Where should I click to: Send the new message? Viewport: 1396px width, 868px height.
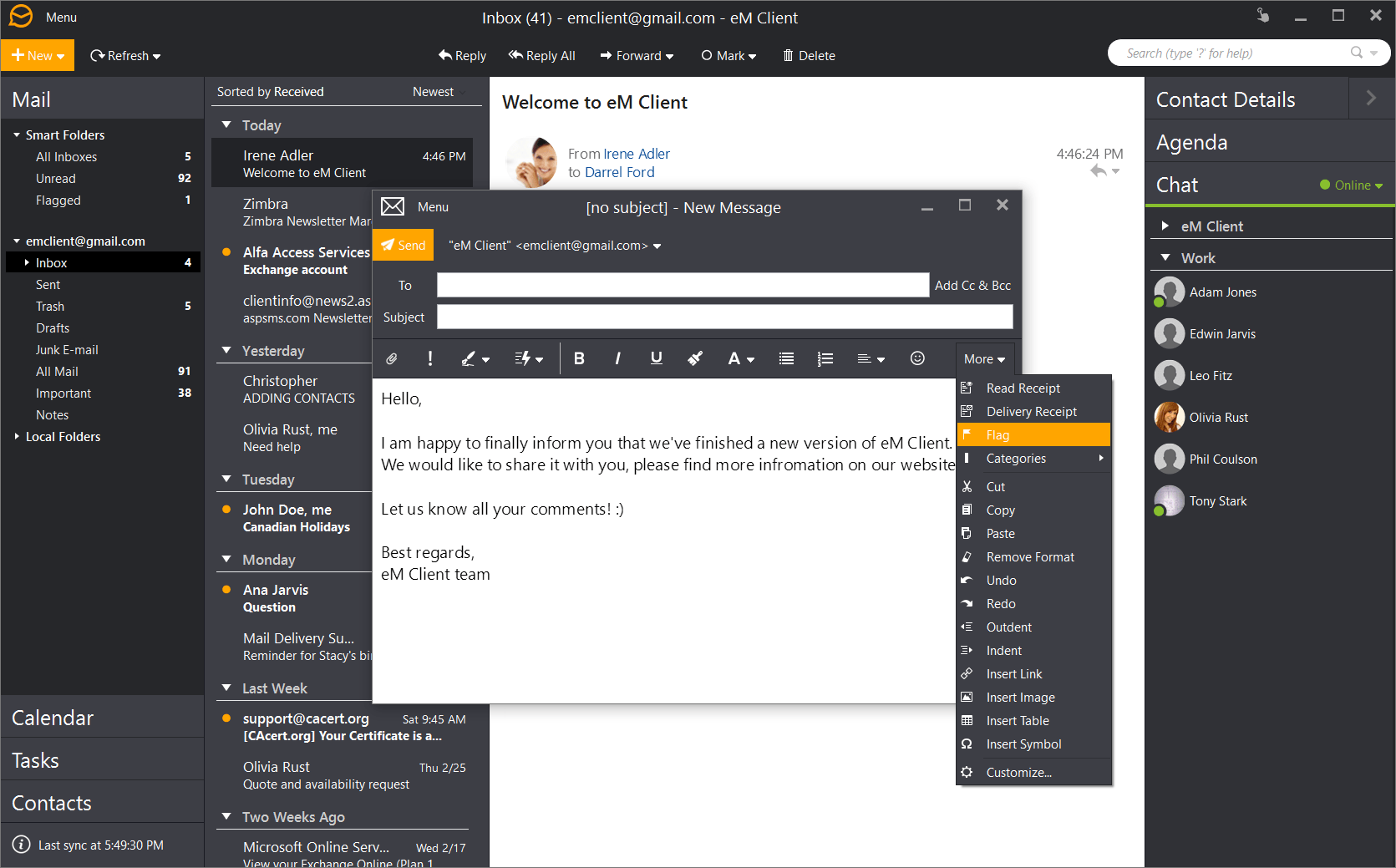point(404,245)
